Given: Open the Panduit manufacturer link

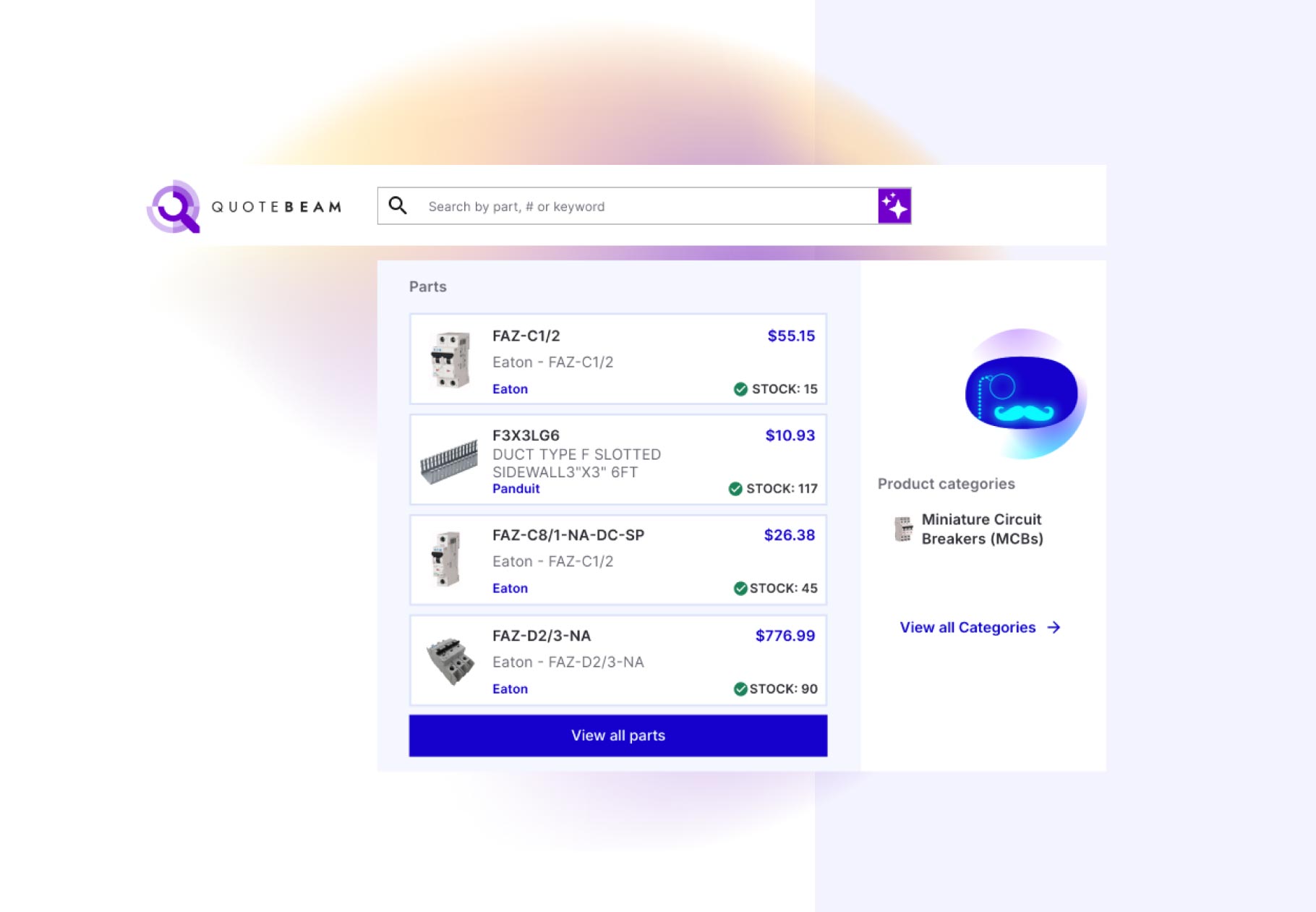Looking at the screenshot, I should point(516,489).
